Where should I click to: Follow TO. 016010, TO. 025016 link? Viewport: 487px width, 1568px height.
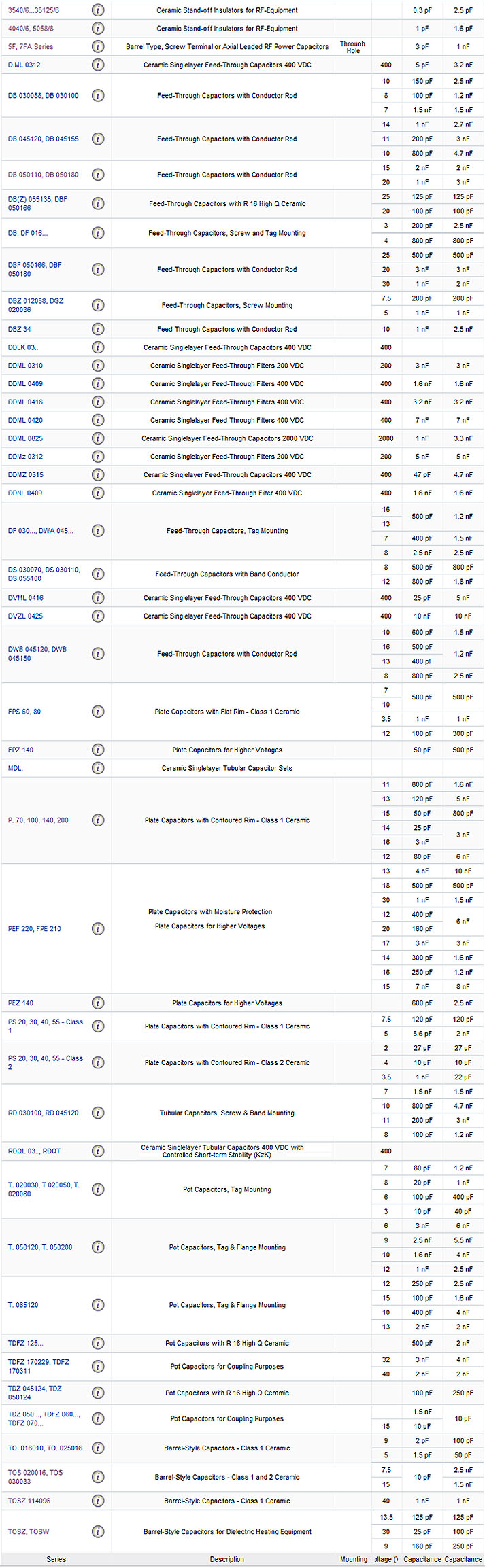point(45,1448)
